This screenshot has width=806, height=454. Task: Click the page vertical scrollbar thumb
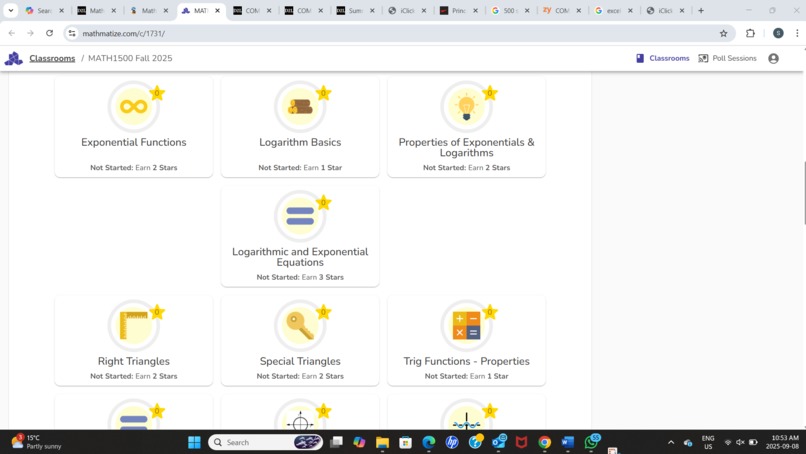click(803, 193)
